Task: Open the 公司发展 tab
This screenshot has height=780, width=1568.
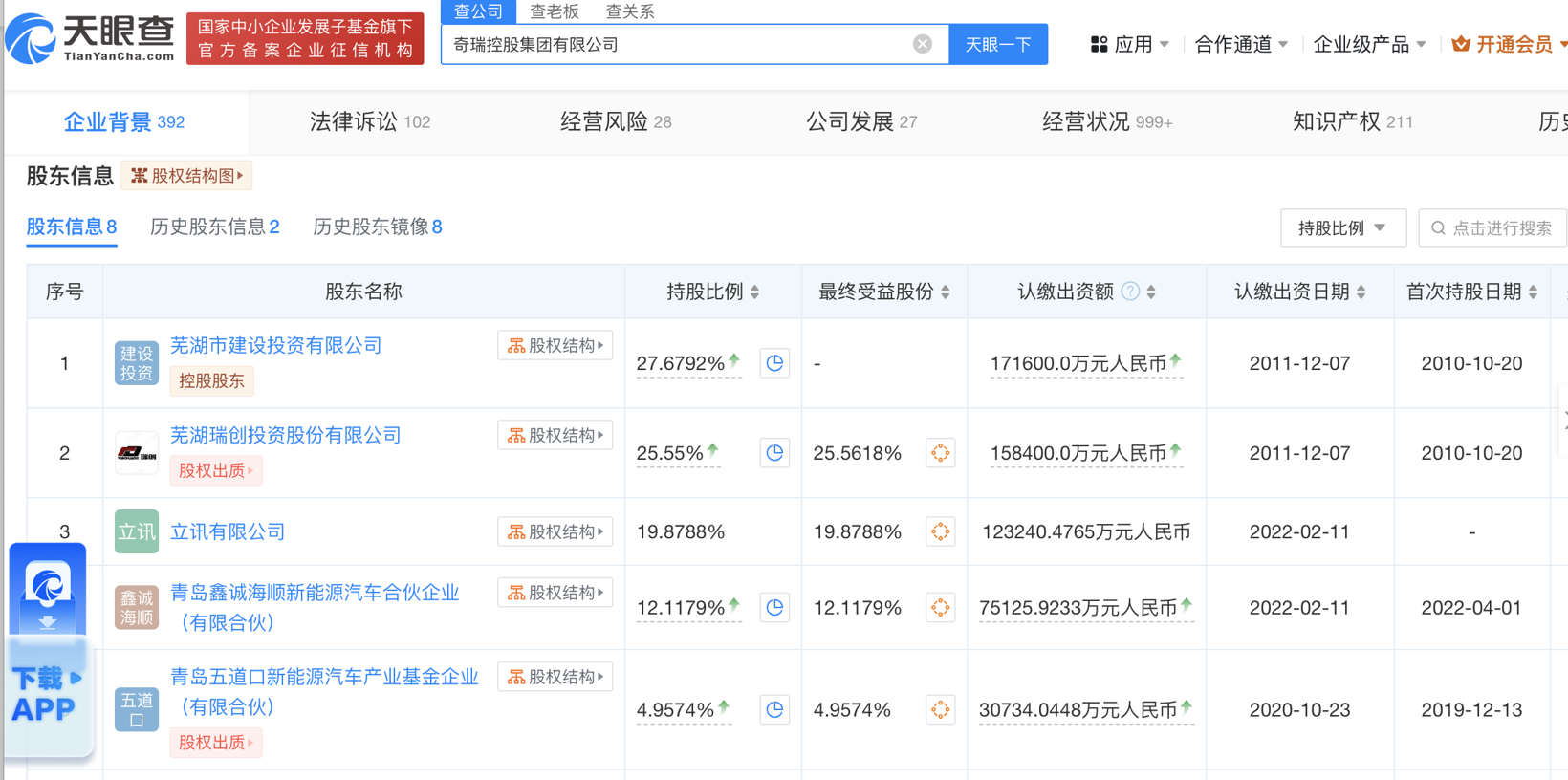Action: [x=861, y=122]
